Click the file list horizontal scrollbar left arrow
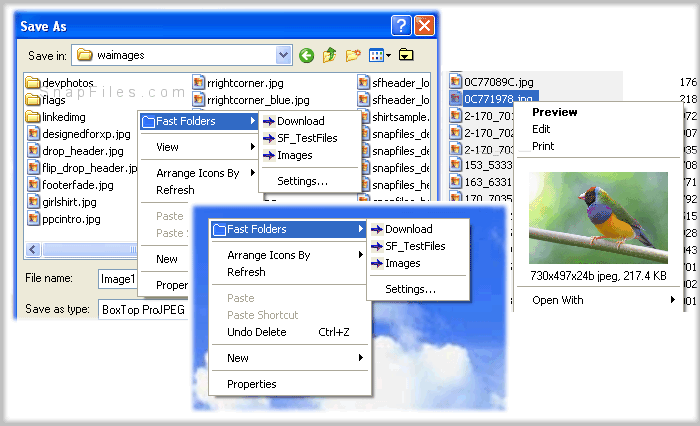Viewport: 700px width, 426px height. [33, 249]
